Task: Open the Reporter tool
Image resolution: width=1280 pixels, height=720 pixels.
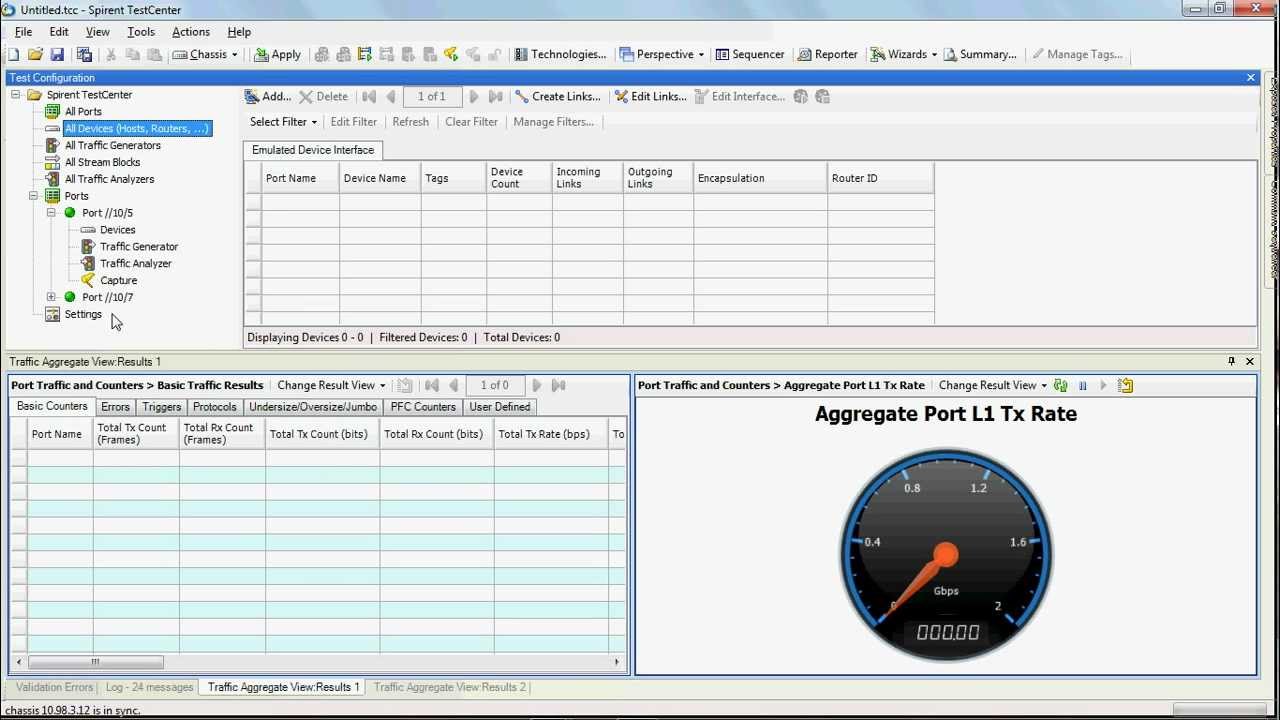Action: [x=827, y=54]
